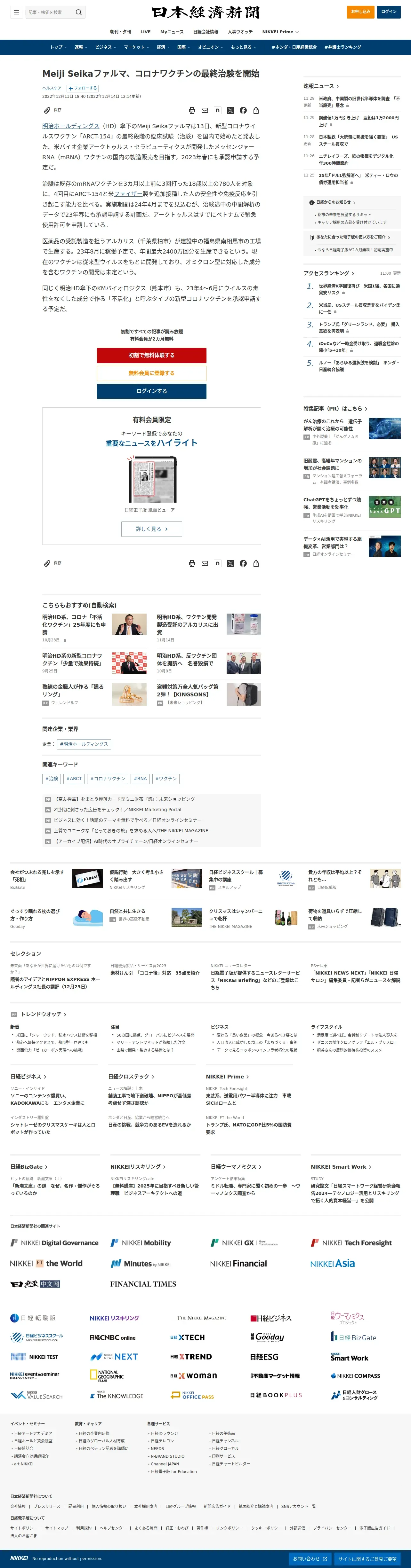Expand the ビジネス navigation dropdown
The height and width of the screenshot is (1568, 411).
click(106, 47)
